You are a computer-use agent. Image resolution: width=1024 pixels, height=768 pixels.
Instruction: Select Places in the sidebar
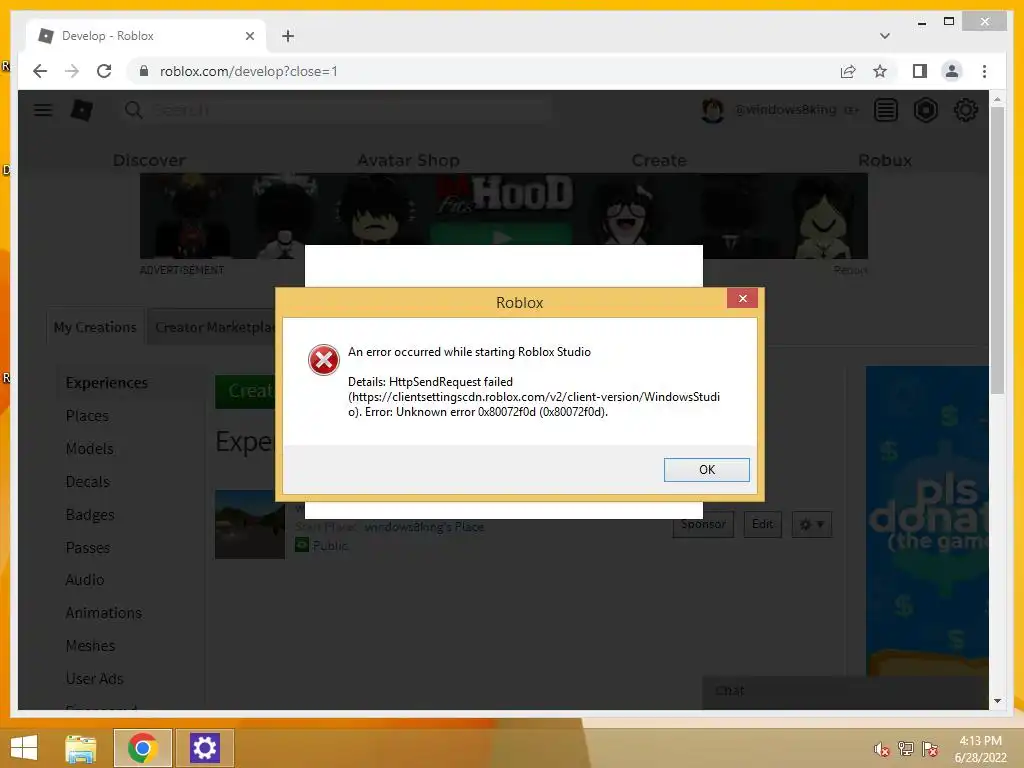click(x=87, y=415)
